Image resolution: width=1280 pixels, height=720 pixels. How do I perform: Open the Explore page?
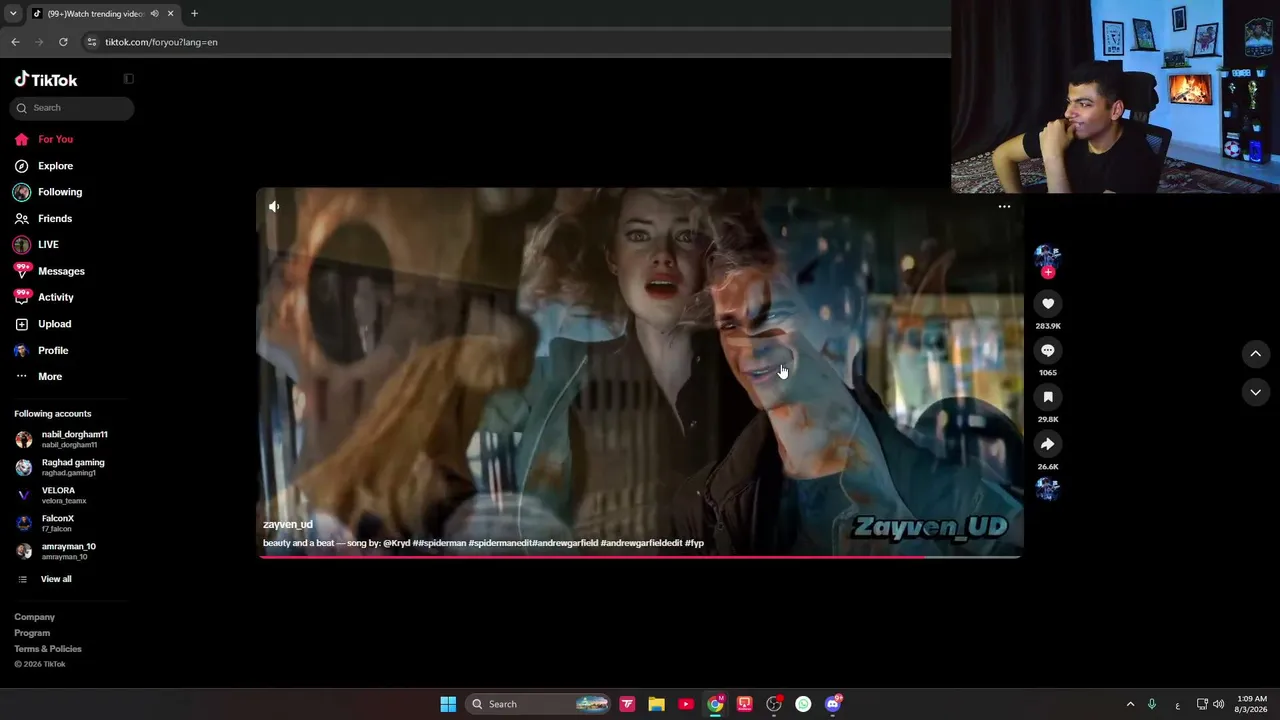tap(44, 166)
